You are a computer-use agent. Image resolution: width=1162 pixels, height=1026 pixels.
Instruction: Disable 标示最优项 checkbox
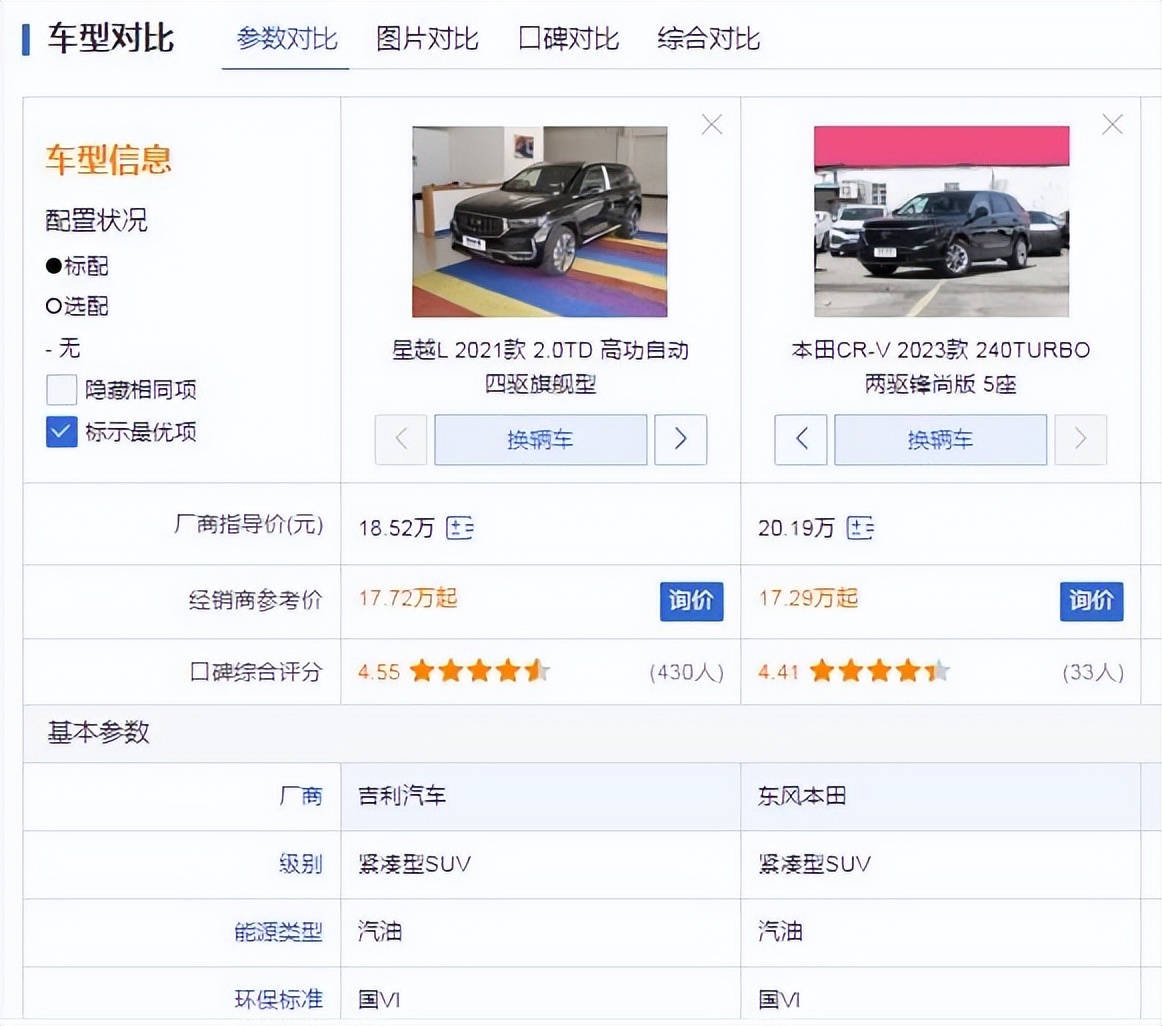click(x=61, y=432)
